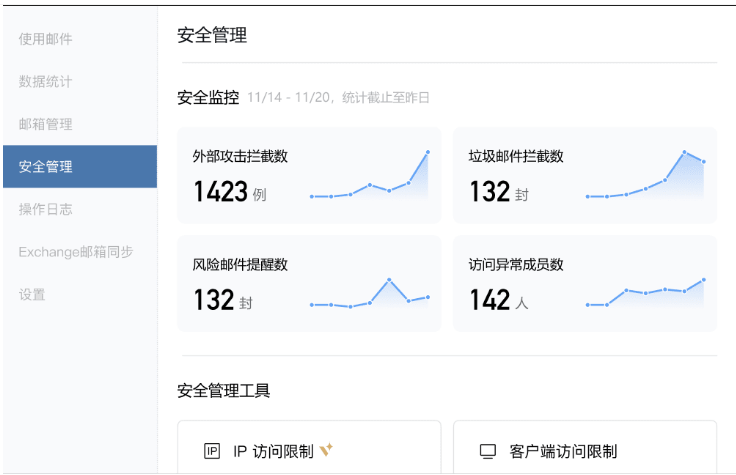Viewport: 736px width, 475px height.
Task: Click the 风险邮件提醒数 card title
Action: tap(240, 264)
